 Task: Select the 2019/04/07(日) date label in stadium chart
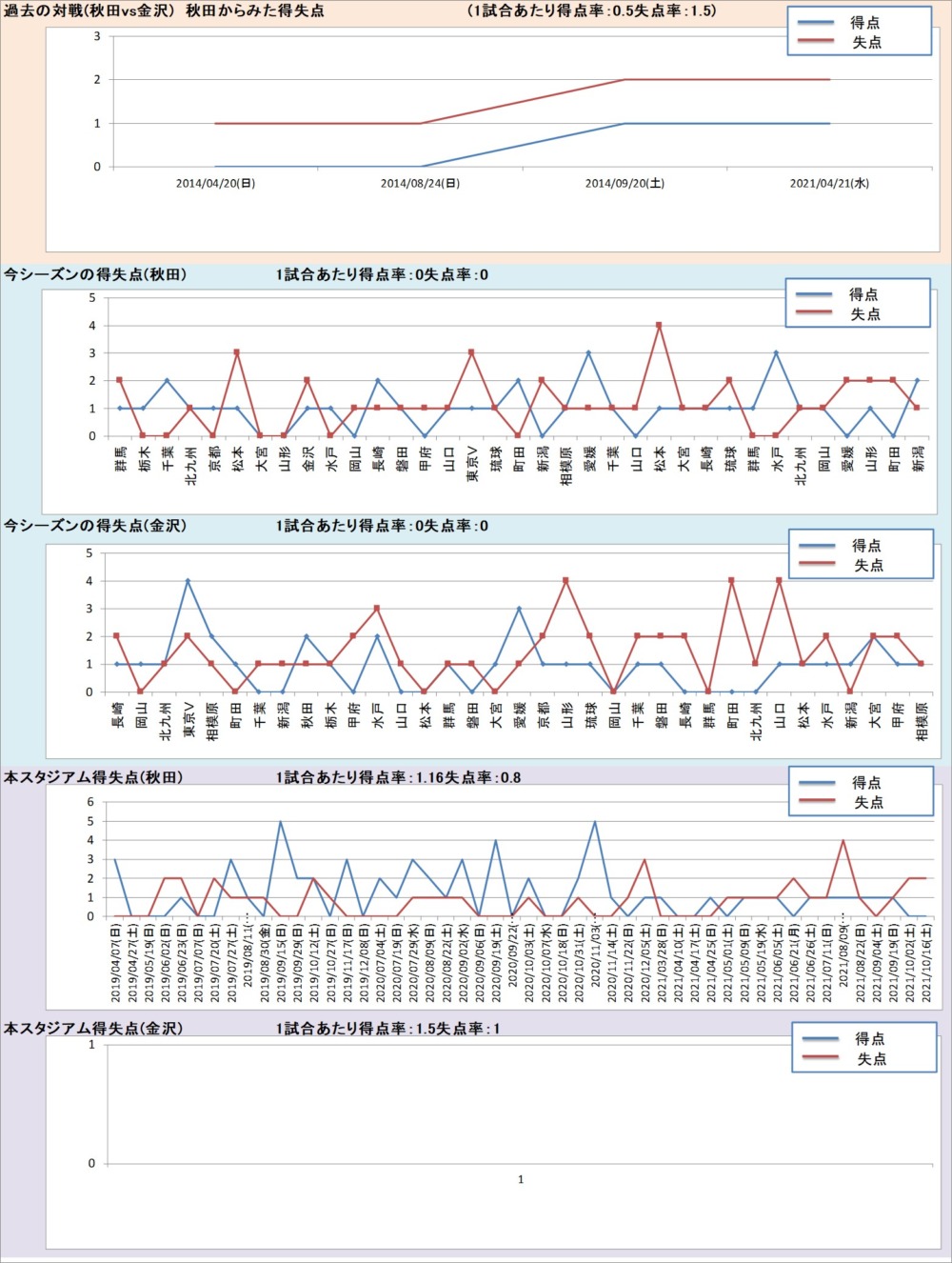pyautogui.click(x=116, y=964)
